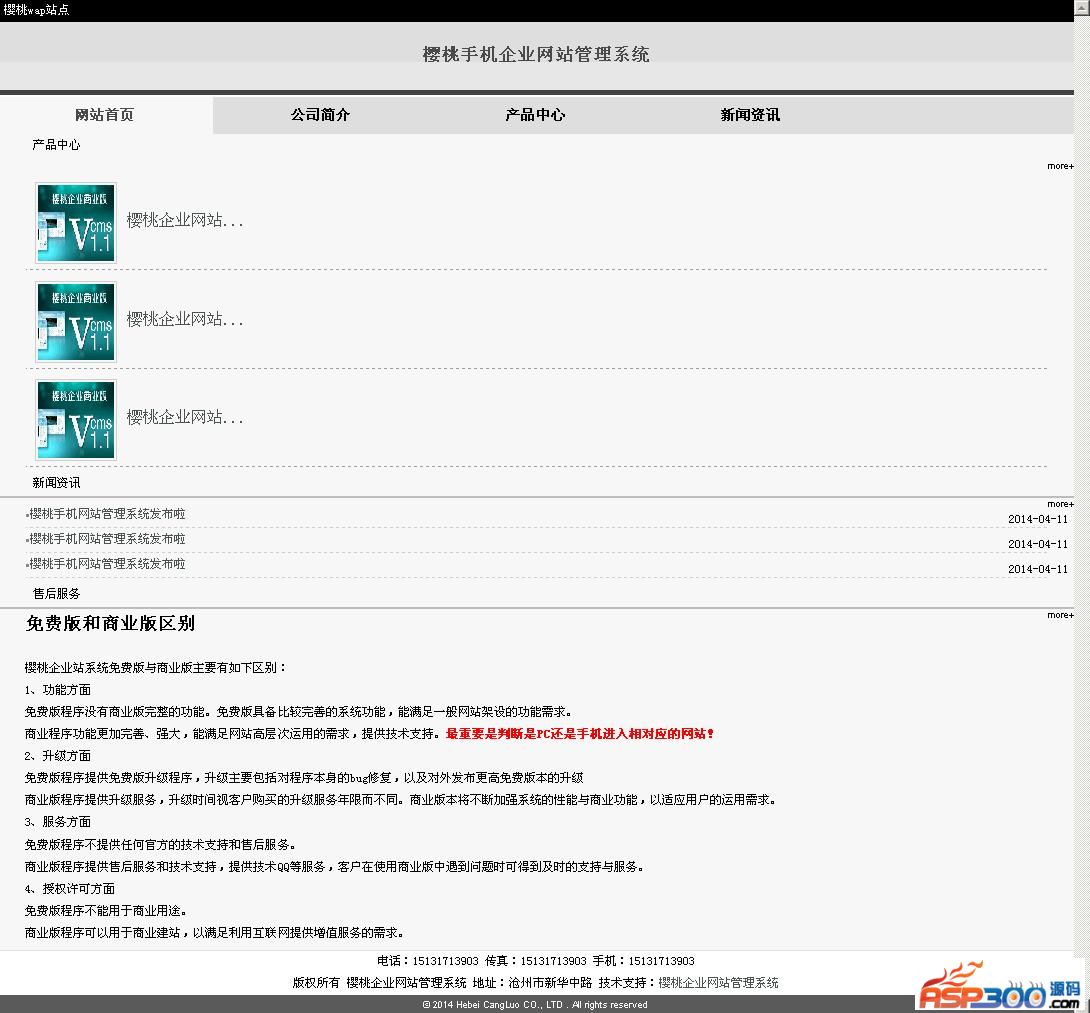This screenshot has width=1090, height=1013.
Task: Click the 免费版和商业版区别 article heading
Action: point(110,624)
